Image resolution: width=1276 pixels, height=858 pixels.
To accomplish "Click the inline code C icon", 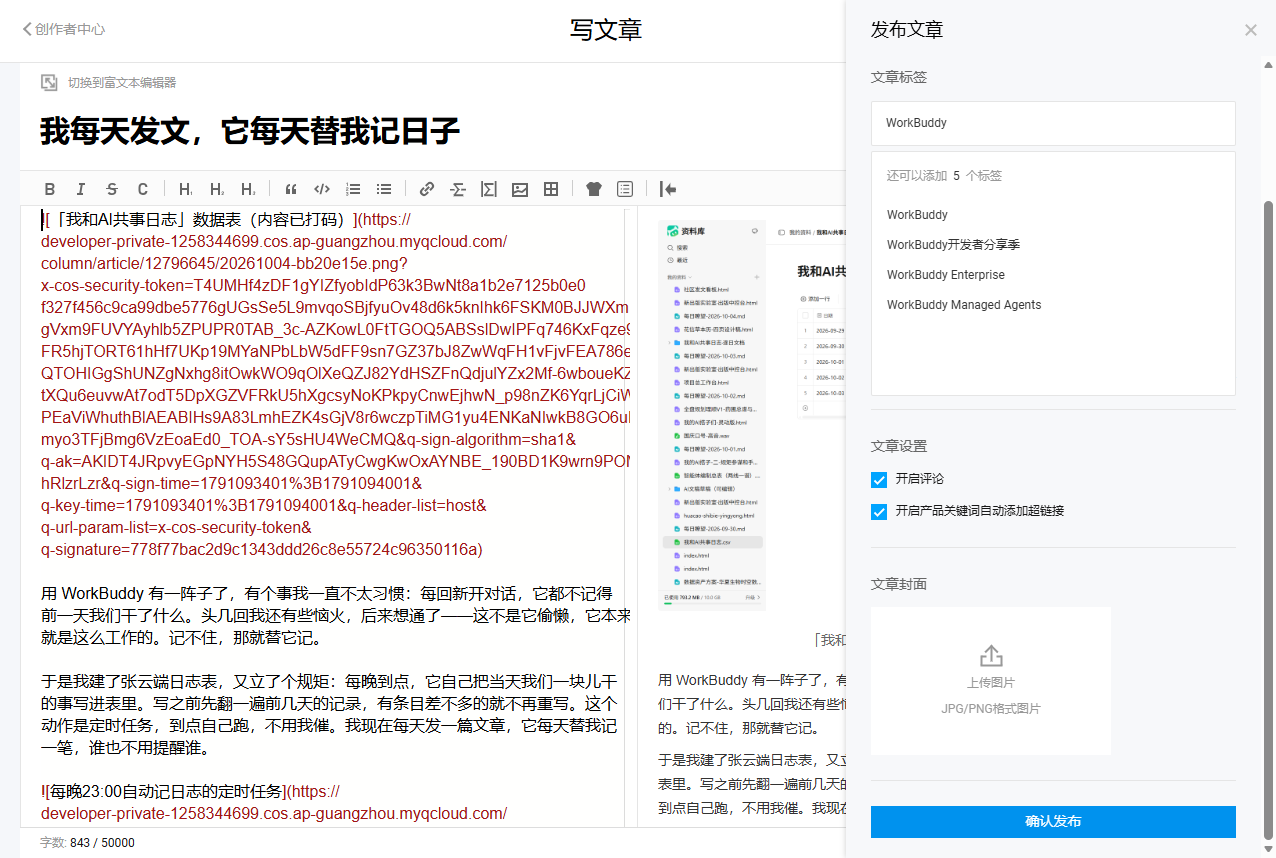I will pos(143,189).
